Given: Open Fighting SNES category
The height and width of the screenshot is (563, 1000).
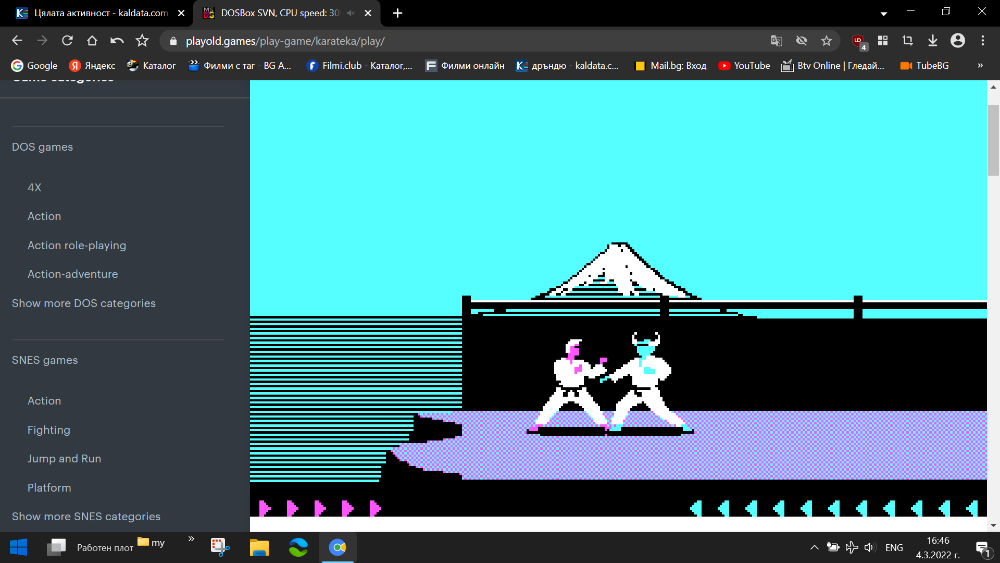Looking at the screenshot, I should [48, 430].
